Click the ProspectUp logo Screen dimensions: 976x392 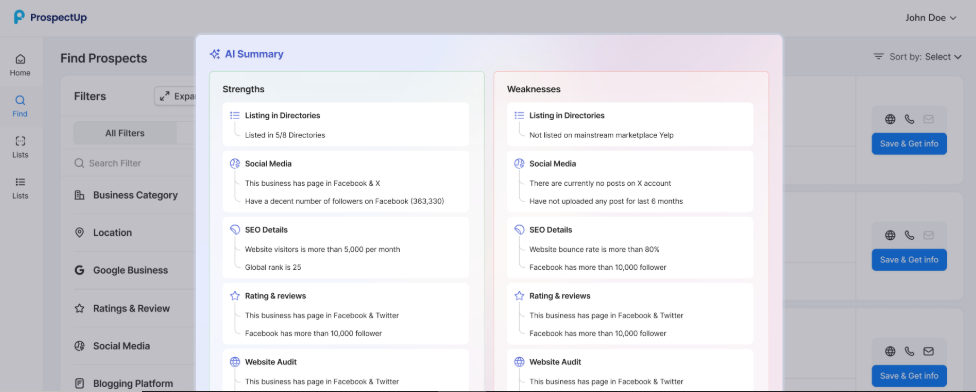(50, 17)
